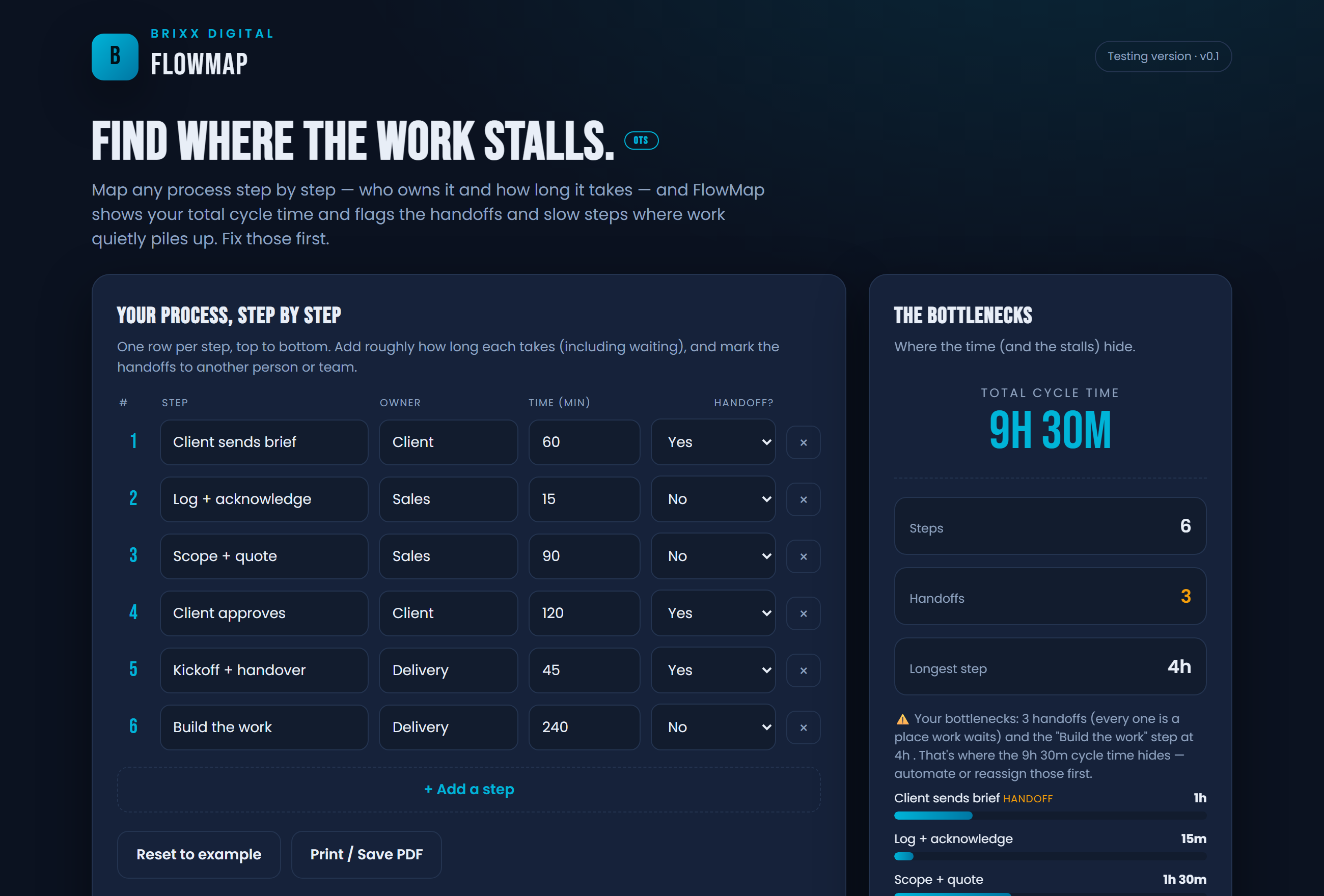Remove the Scope + quote step row

[803, 556]
